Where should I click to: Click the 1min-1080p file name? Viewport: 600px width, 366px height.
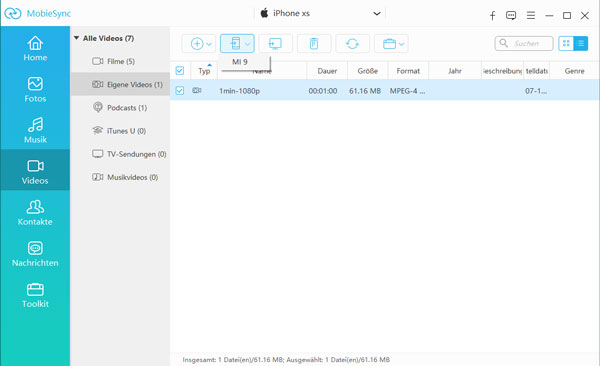[x=240, y=91]
